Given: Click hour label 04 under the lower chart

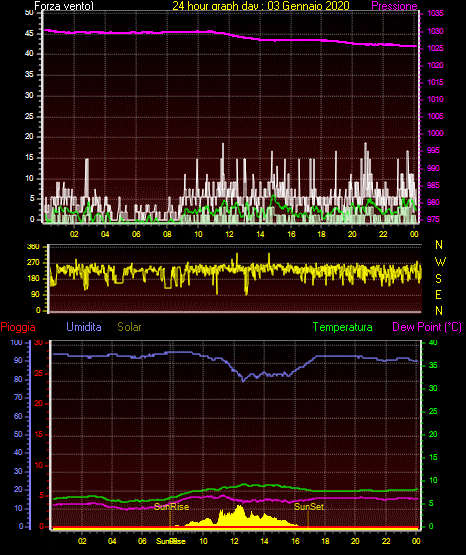Looking at the screenshot, I should click(x=112, y=541).
